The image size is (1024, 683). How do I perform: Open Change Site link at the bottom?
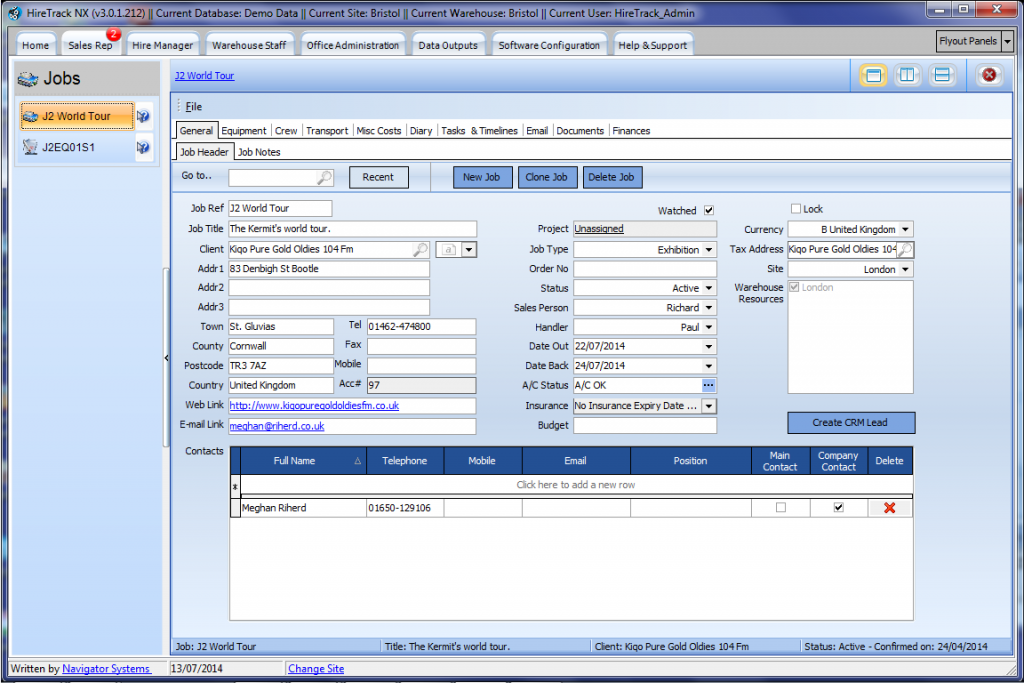[315, 668]
